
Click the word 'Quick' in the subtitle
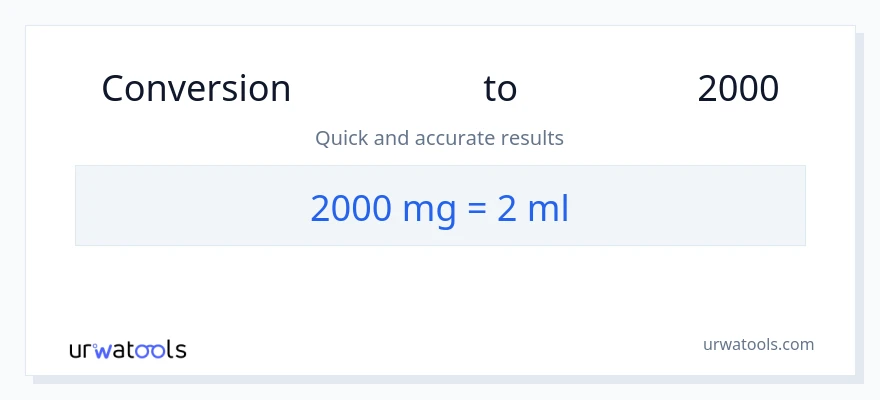tap(341, 138)
